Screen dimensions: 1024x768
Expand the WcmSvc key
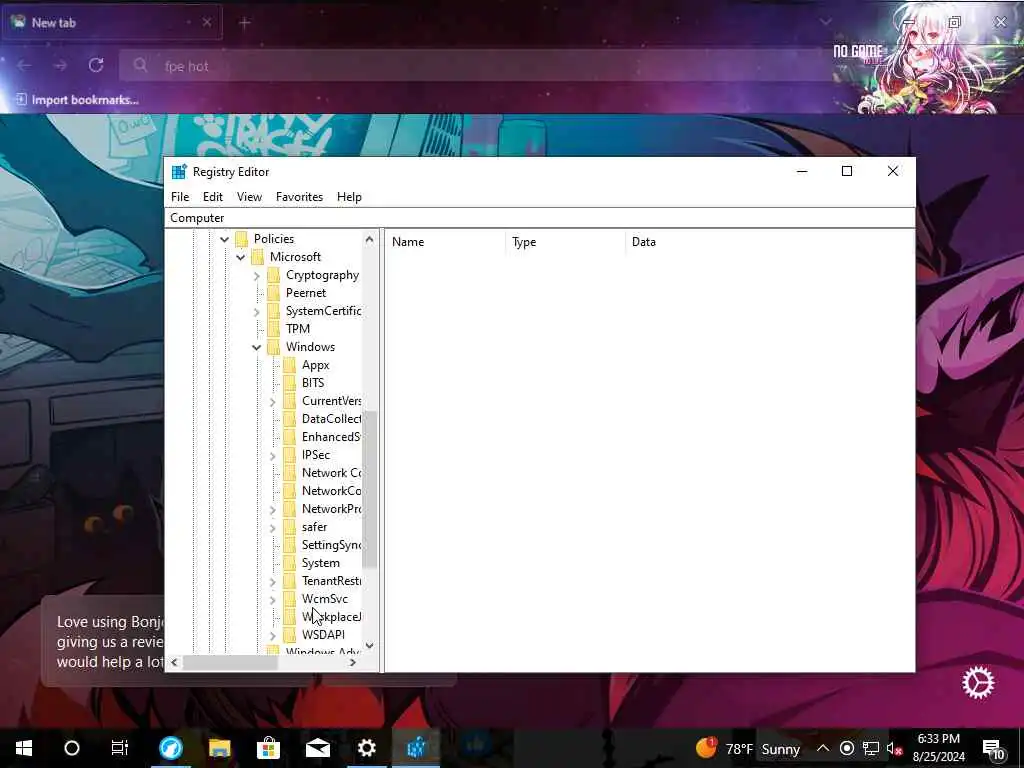click(x=273, y=600)
